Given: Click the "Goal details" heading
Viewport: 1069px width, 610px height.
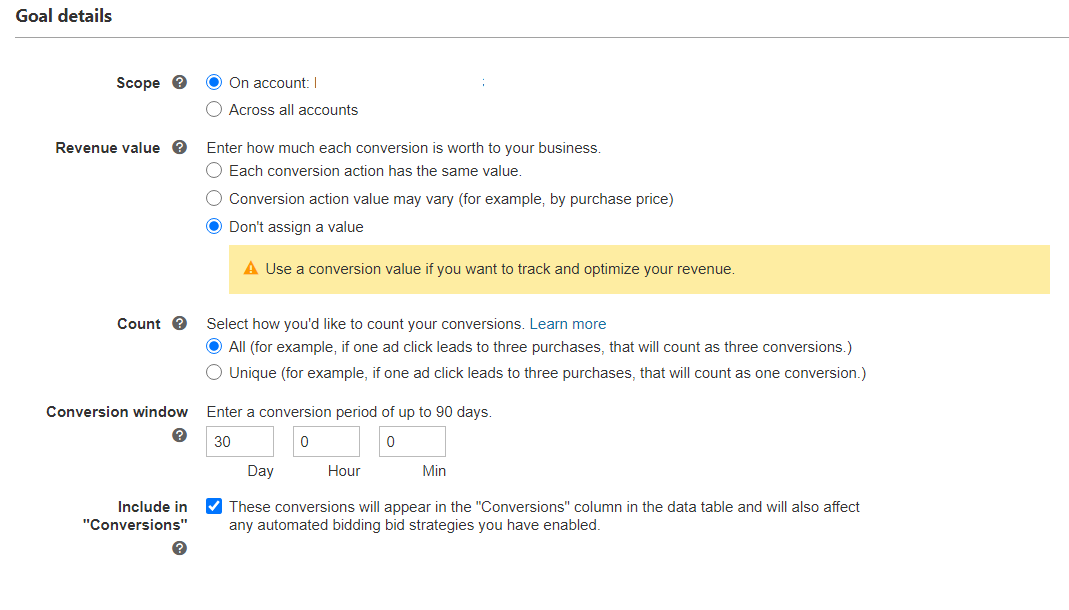Looking at the screenshot, I should click(63, 15).
